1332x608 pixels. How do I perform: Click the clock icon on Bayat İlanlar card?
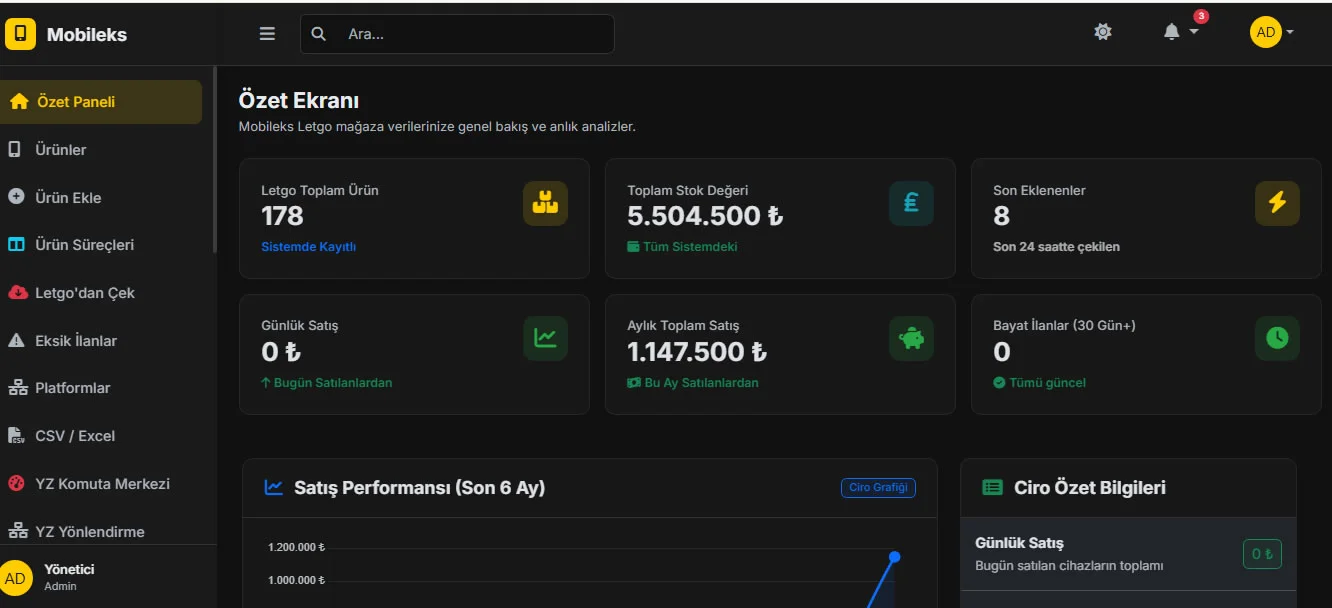point(1277,338)
